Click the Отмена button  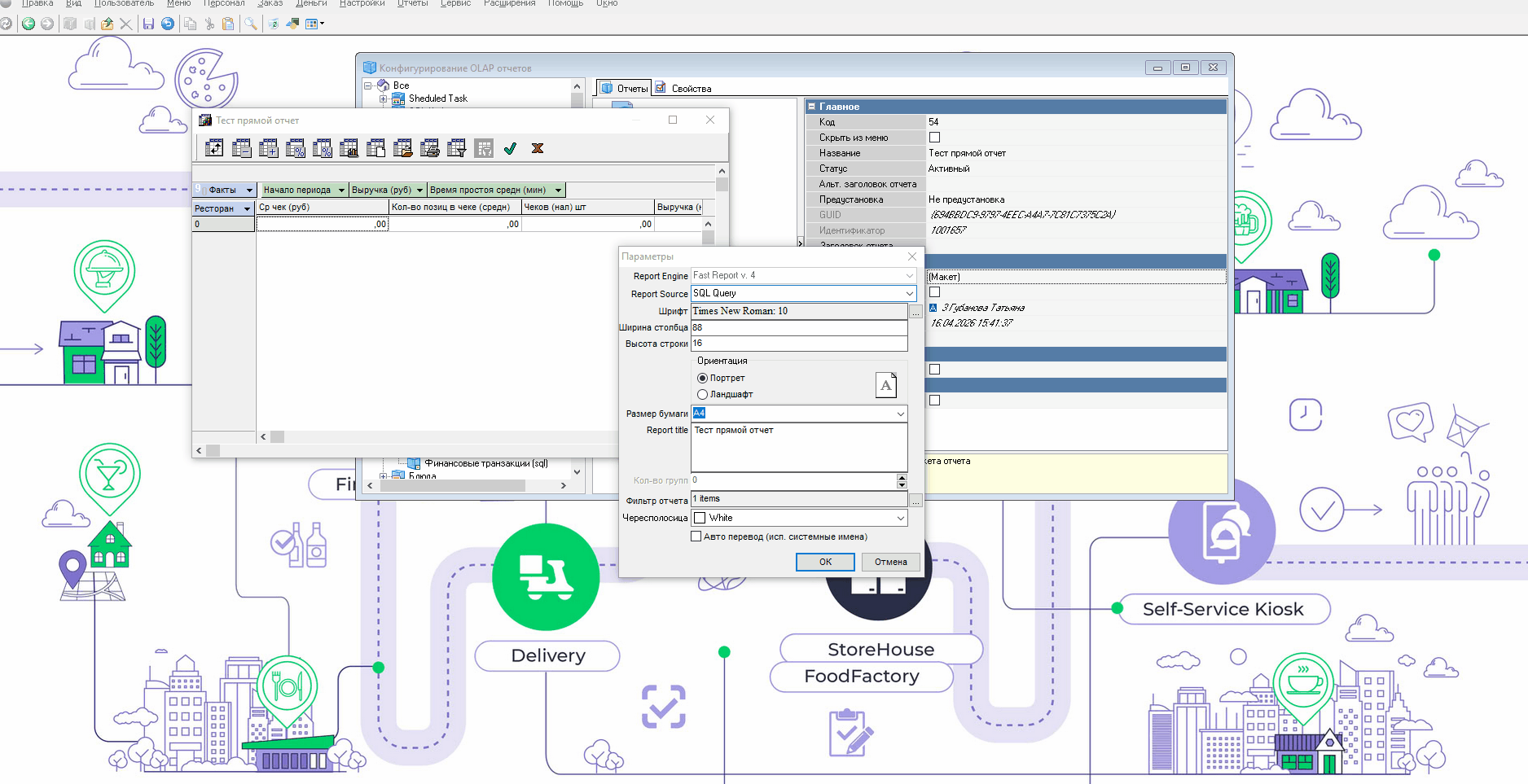pyautogui.click(x=890, y=562)
